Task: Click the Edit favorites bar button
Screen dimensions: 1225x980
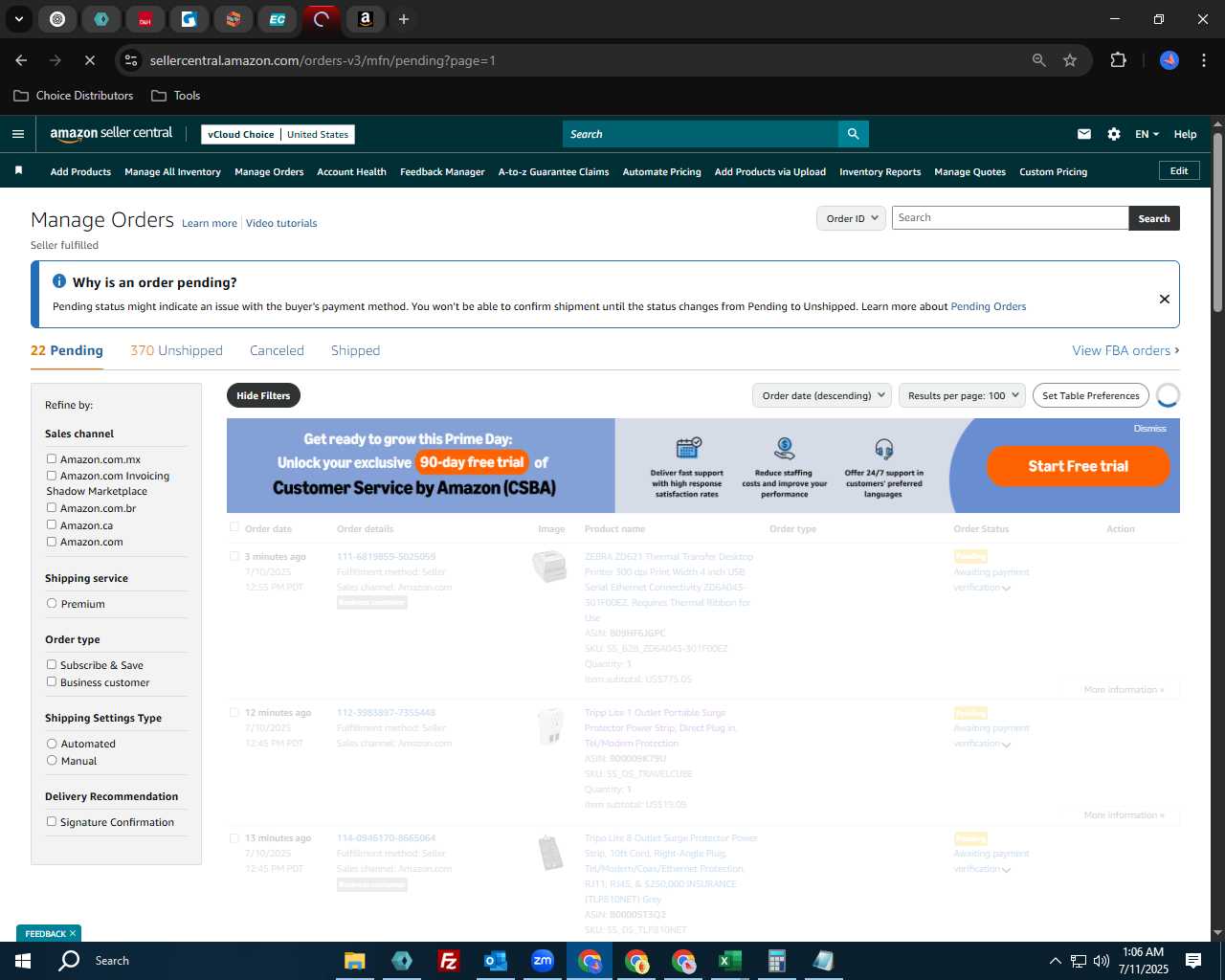Action: coord(1179,170)
